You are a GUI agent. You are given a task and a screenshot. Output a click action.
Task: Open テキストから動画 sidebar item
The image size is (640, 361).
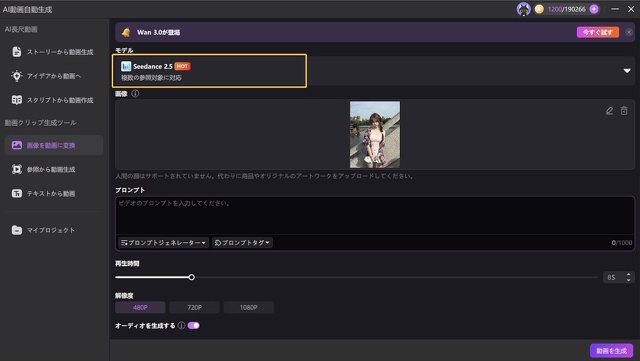pyautogui.click(x=53, y=193)
